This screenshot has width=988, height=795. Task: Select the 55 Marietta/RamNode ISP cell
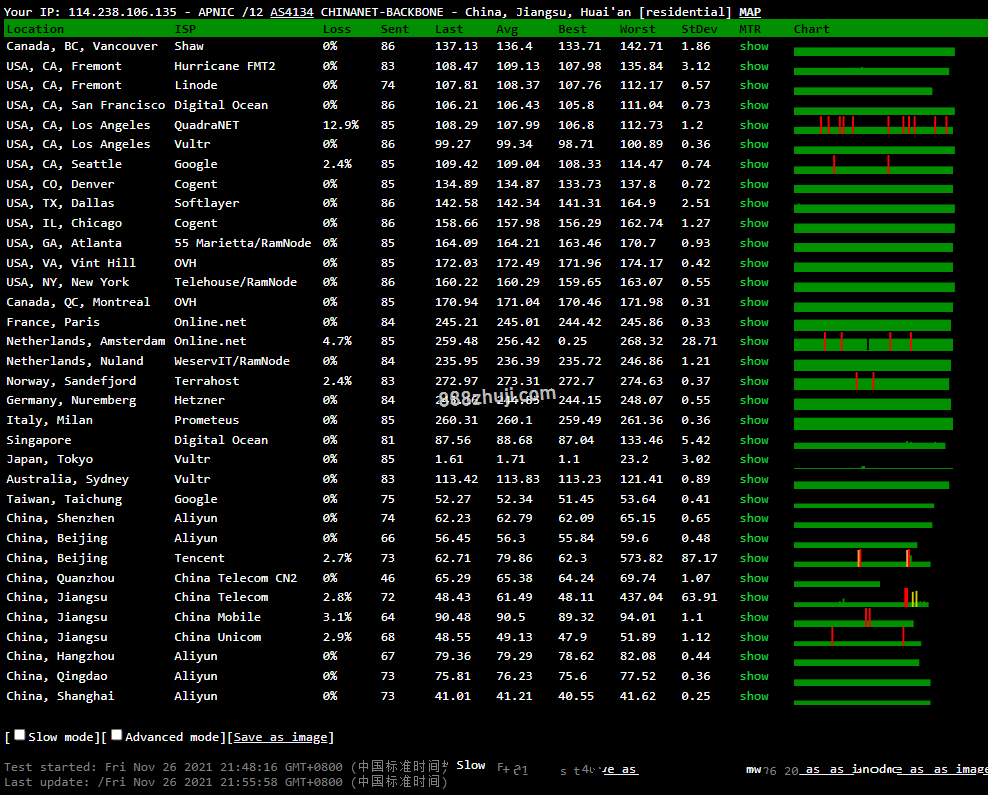(x=243, y=243)
